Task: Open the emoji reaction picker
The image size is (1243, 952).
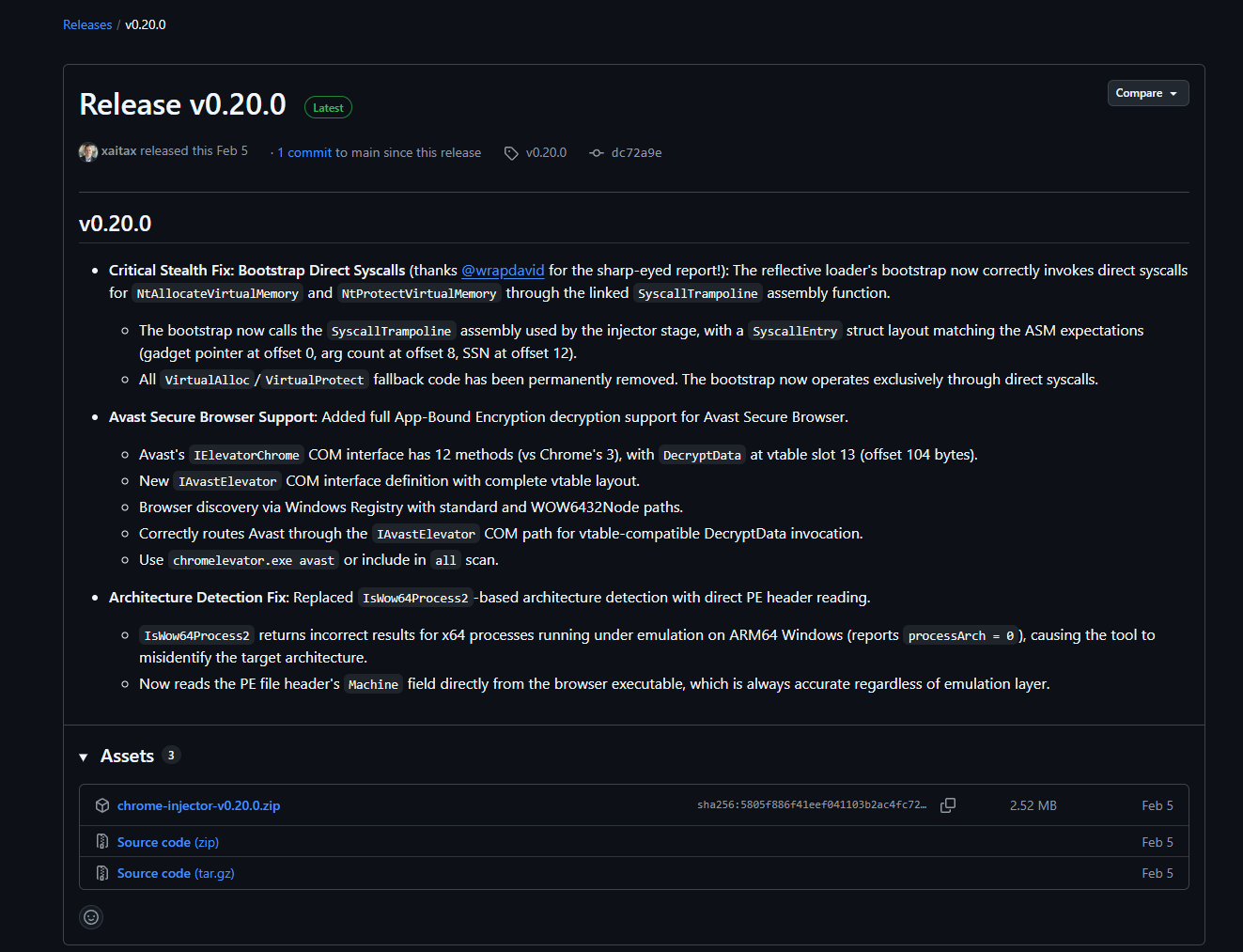Action: pos(91,917)
